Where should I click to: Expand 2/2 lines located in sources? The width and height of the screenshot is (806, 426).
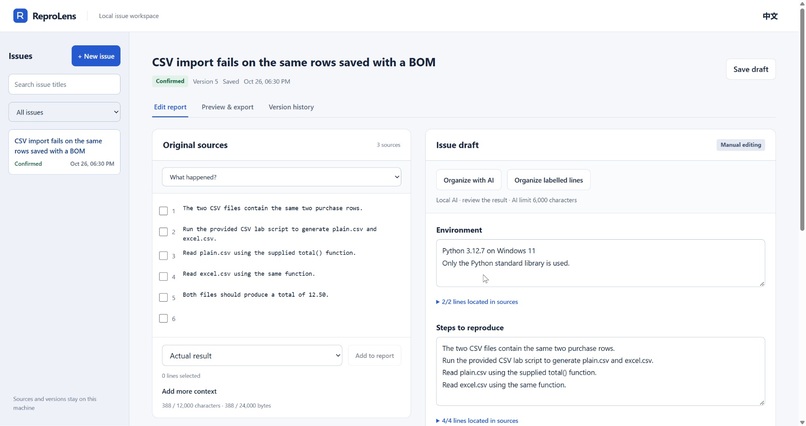[x=477, y=302]
